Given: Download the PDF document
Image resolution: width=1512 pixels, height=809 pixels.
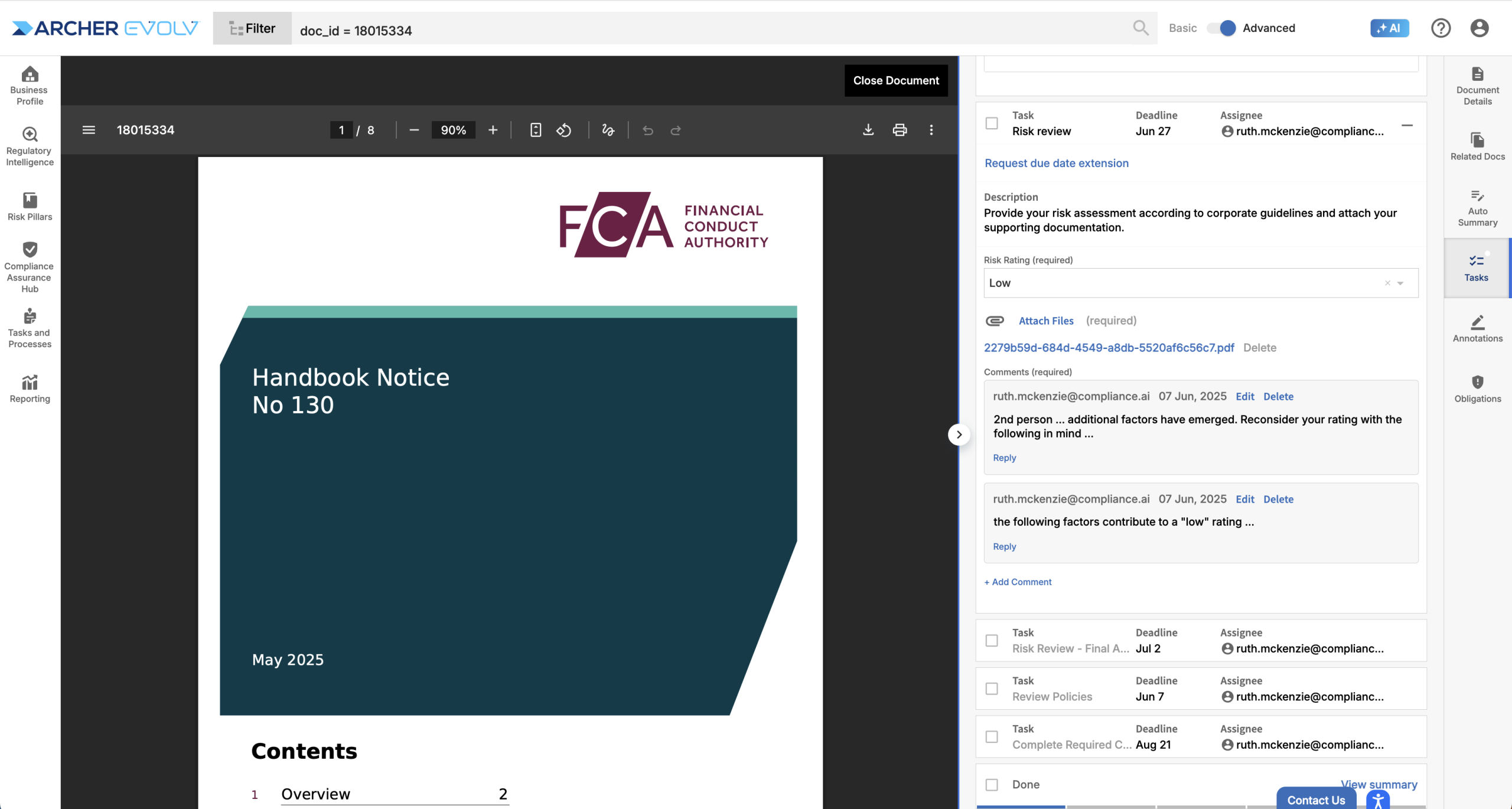Looking at the screenshot, I should pyautogui.click(x=868, y=130).
